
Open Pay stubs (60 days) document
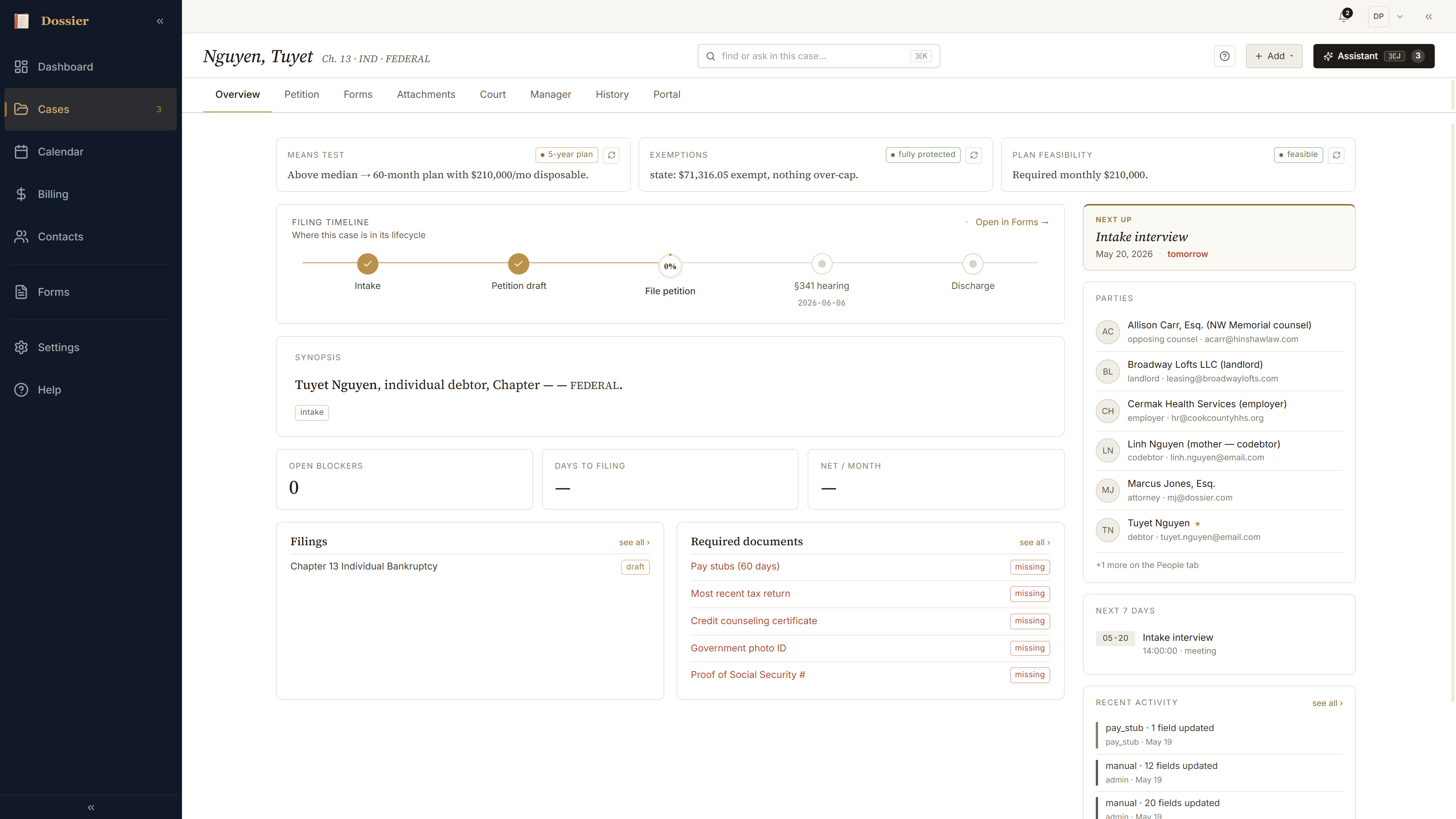[x=871, y=567]
